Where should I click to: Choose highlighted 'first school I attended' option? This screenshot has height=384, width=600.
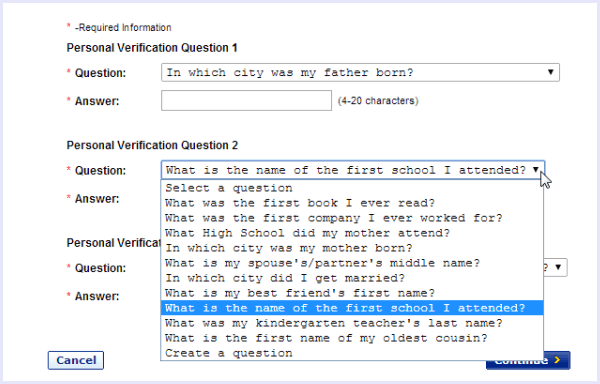click(352, 308)
